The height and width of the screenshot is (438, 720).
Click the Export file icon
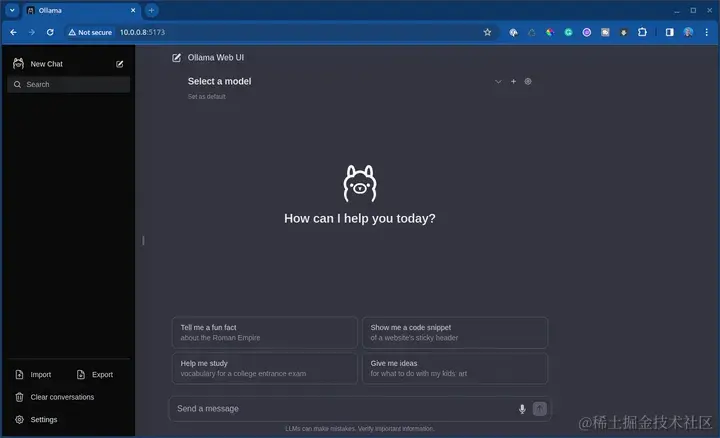coord(81,375)
